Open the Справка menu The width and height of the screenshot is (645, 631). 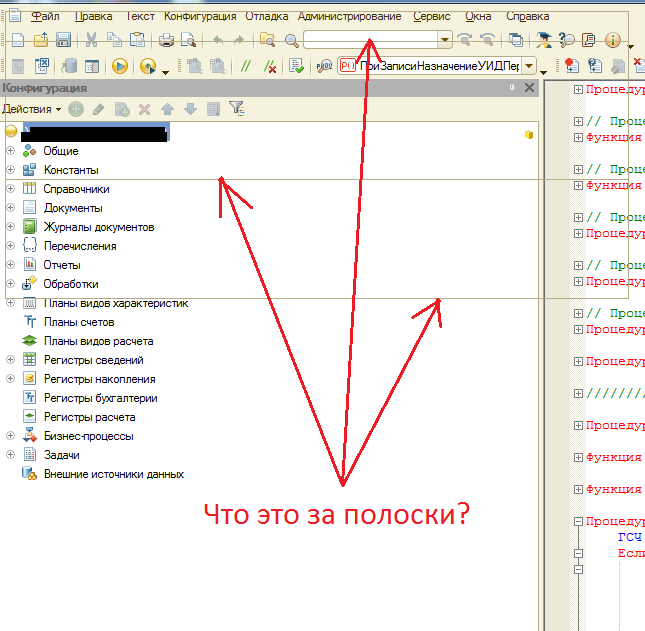[527, 16]
